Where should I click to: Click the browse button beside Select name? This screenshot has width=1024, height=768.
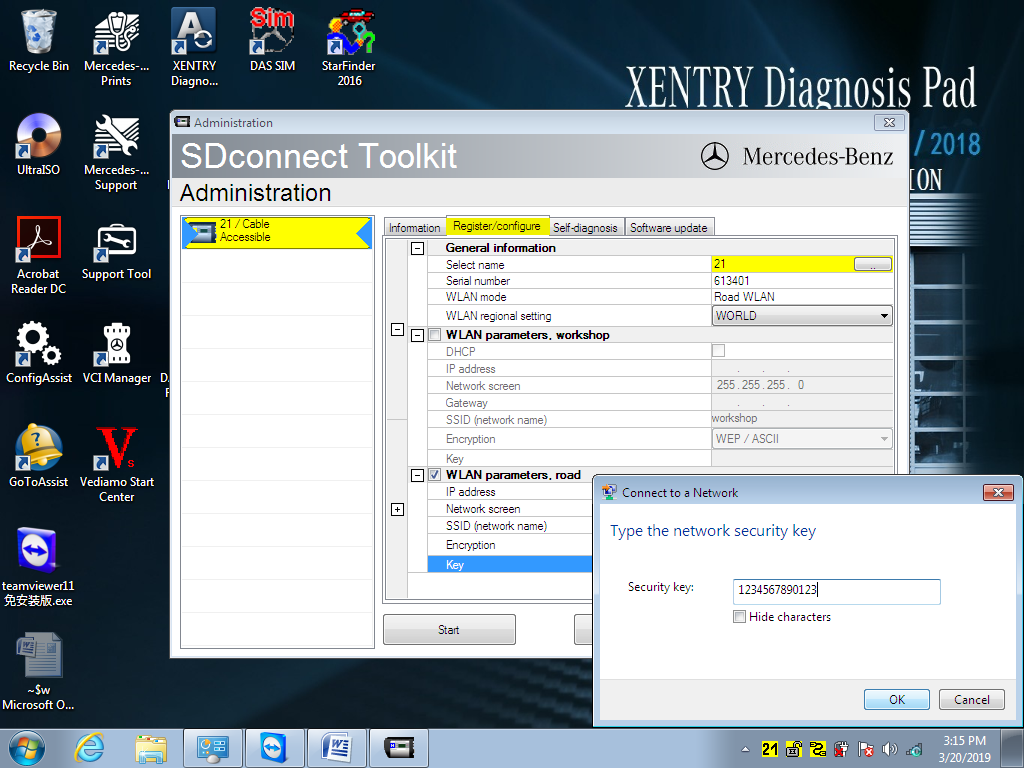pyautogui.click(x=872, y=264)
